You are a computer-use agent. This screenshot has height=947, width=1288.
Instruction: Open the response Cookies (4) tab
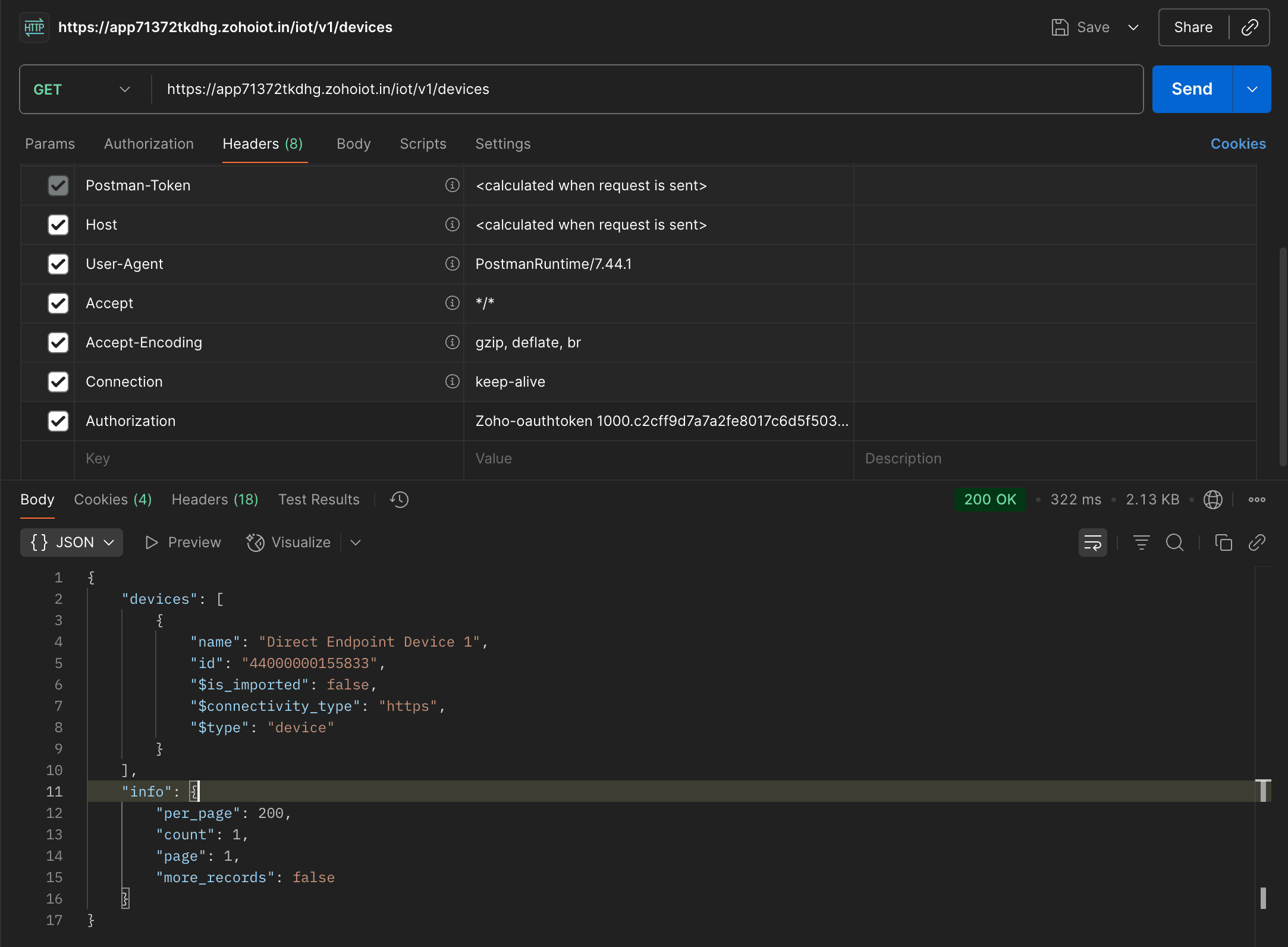click(112, 500)
